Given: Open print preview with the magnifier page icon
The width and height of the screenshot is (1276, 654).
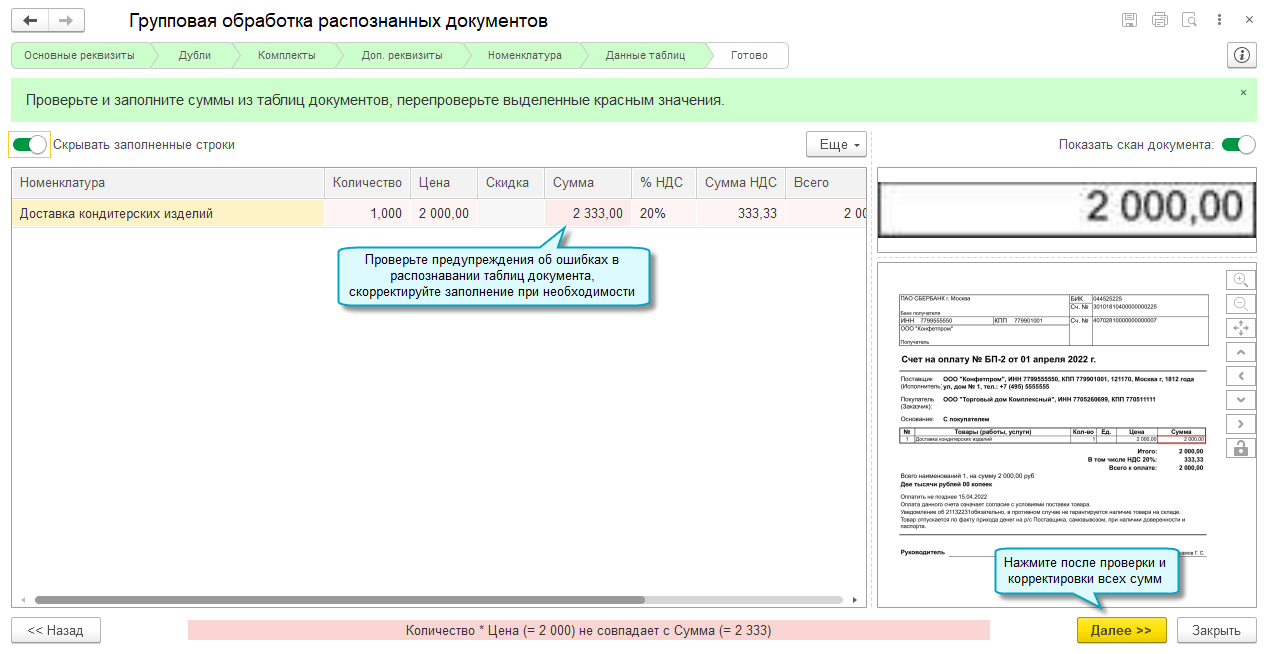Looking at the screenshot, I should (1189, 20).
